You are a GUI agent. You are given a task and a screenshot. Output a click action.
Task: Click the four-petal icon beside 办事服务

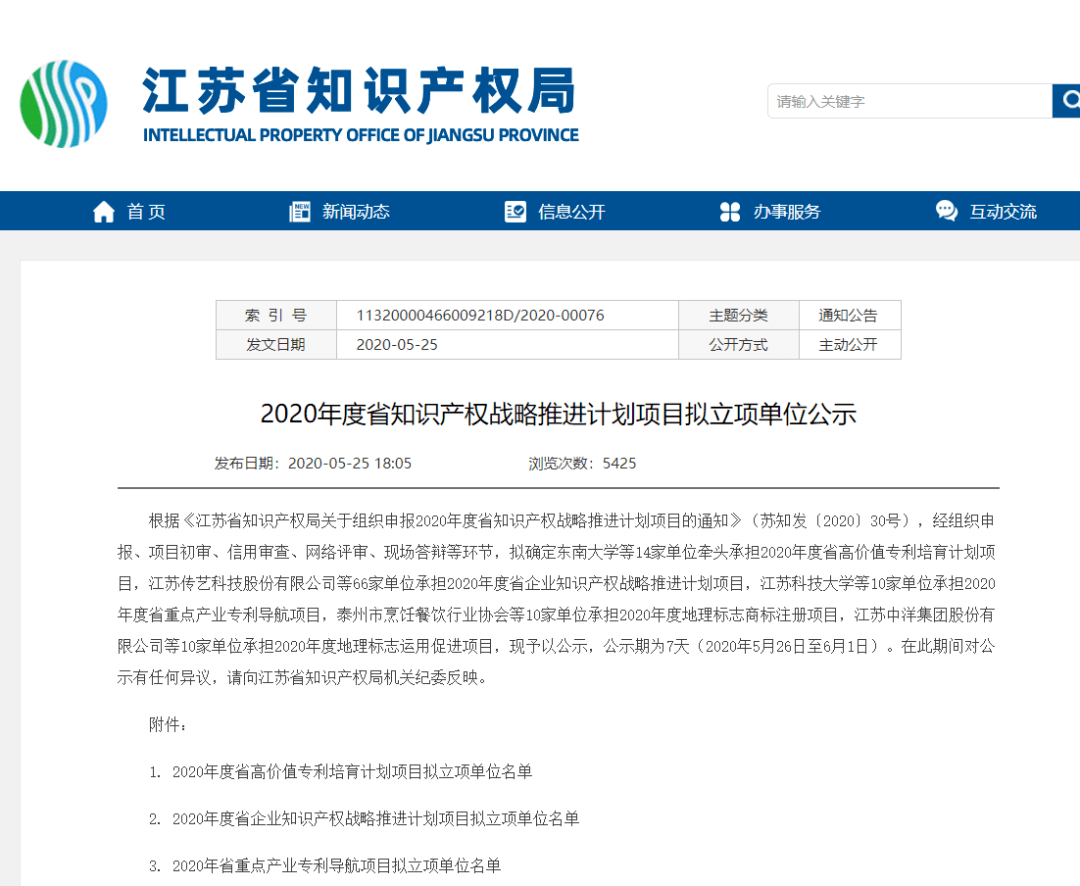(730, 212)
